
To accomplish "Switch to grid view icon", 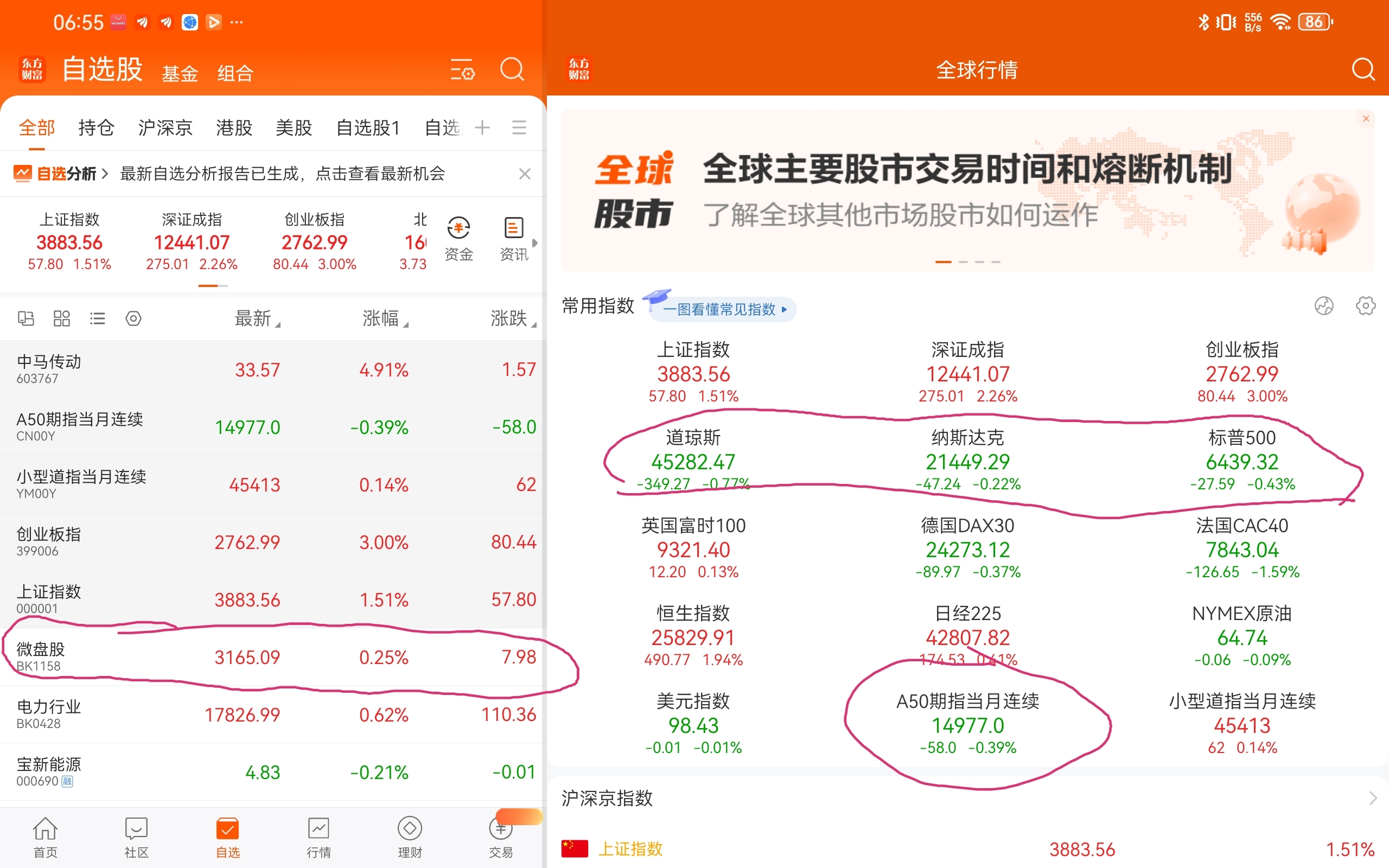I will [61, 318].
